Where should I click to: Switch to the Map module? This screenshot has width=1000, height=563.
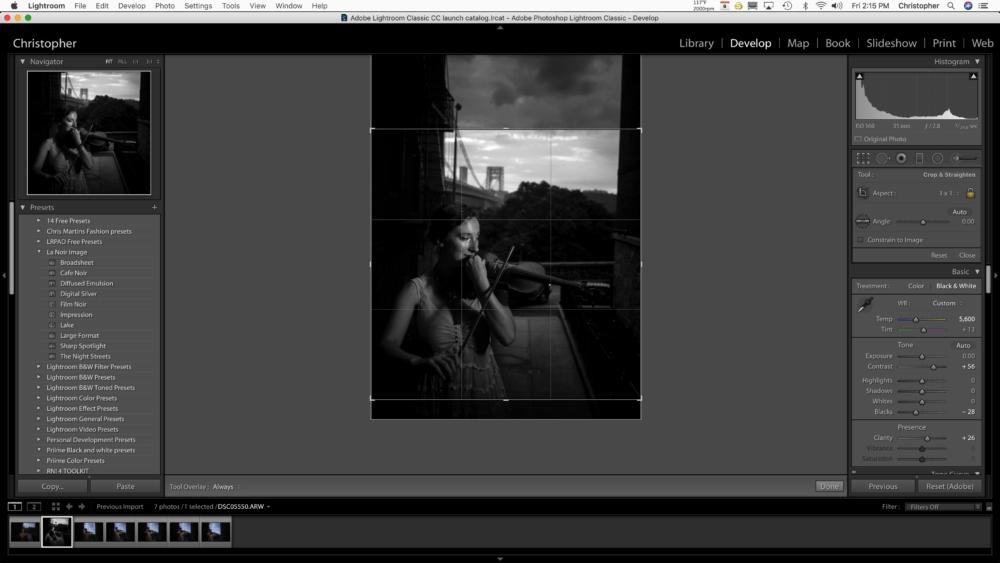(798, 43)
